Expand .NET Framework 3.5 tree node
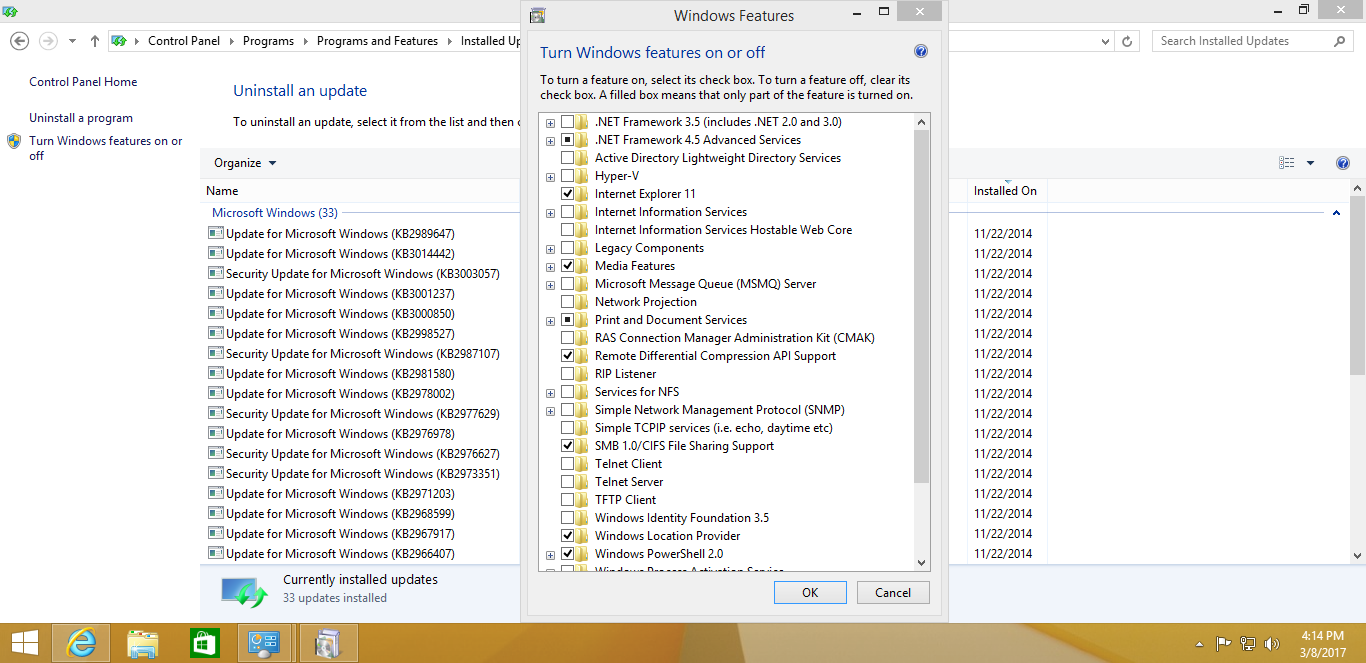 coord(551,122)
